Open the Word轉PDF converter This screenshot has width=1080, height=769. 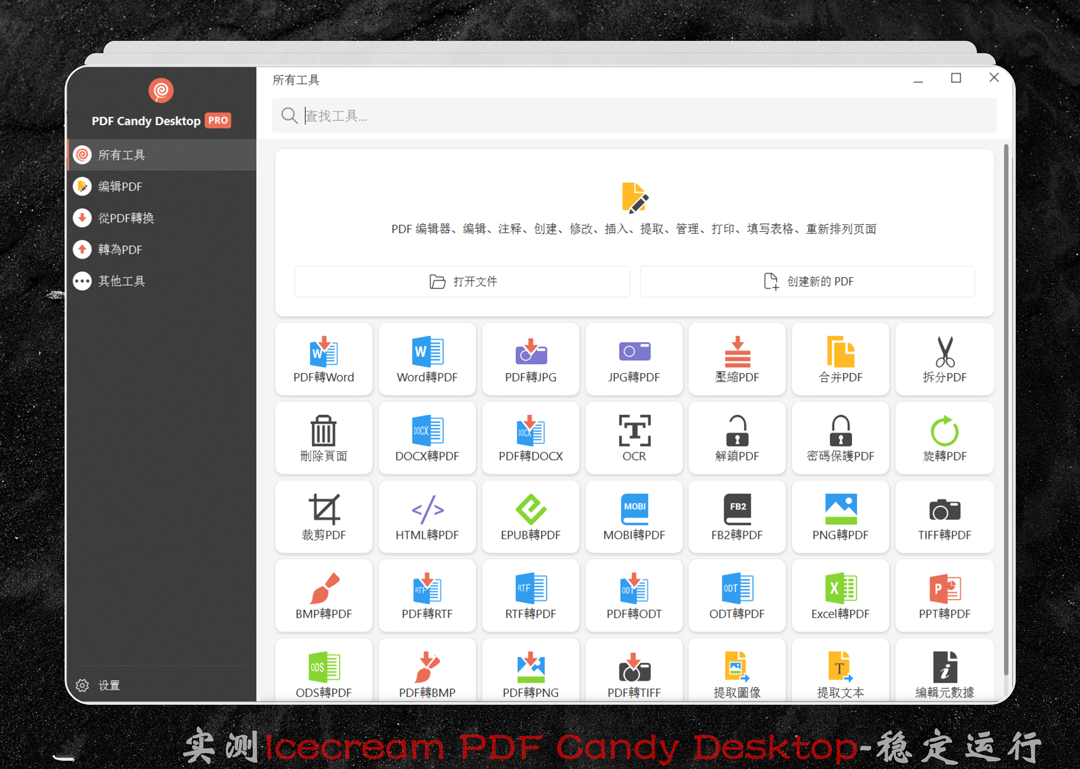coord(427,359)
